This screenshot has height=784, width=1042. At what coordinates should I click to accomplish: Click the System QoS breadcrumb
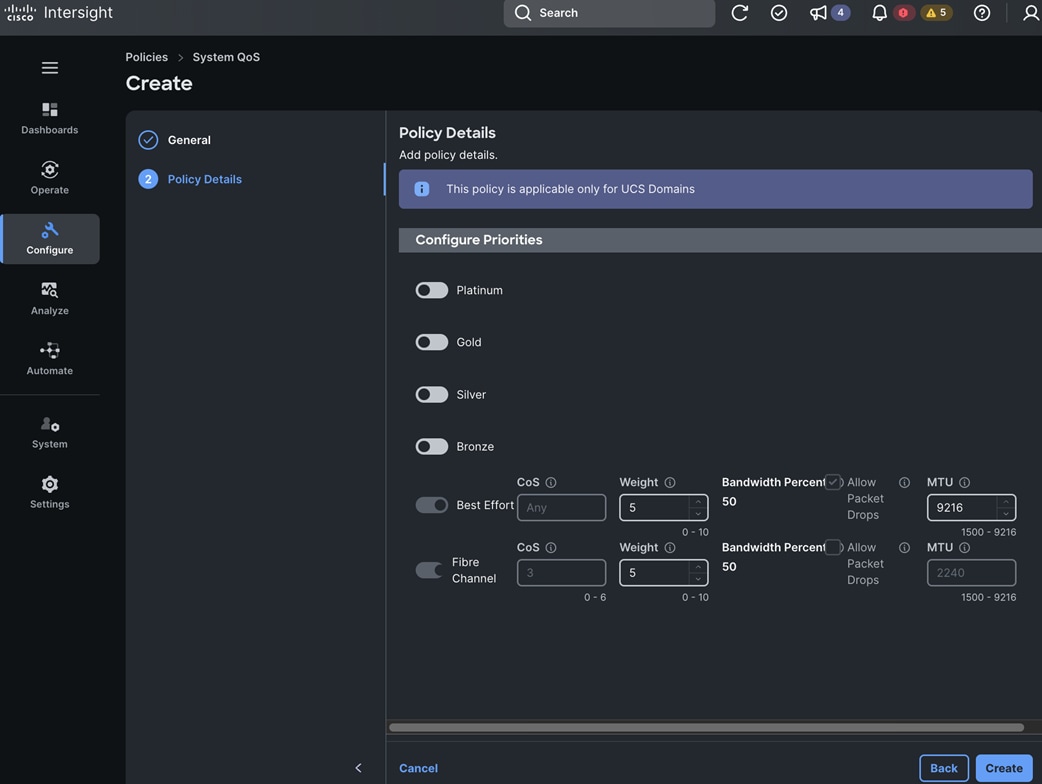tap(226, 57)
